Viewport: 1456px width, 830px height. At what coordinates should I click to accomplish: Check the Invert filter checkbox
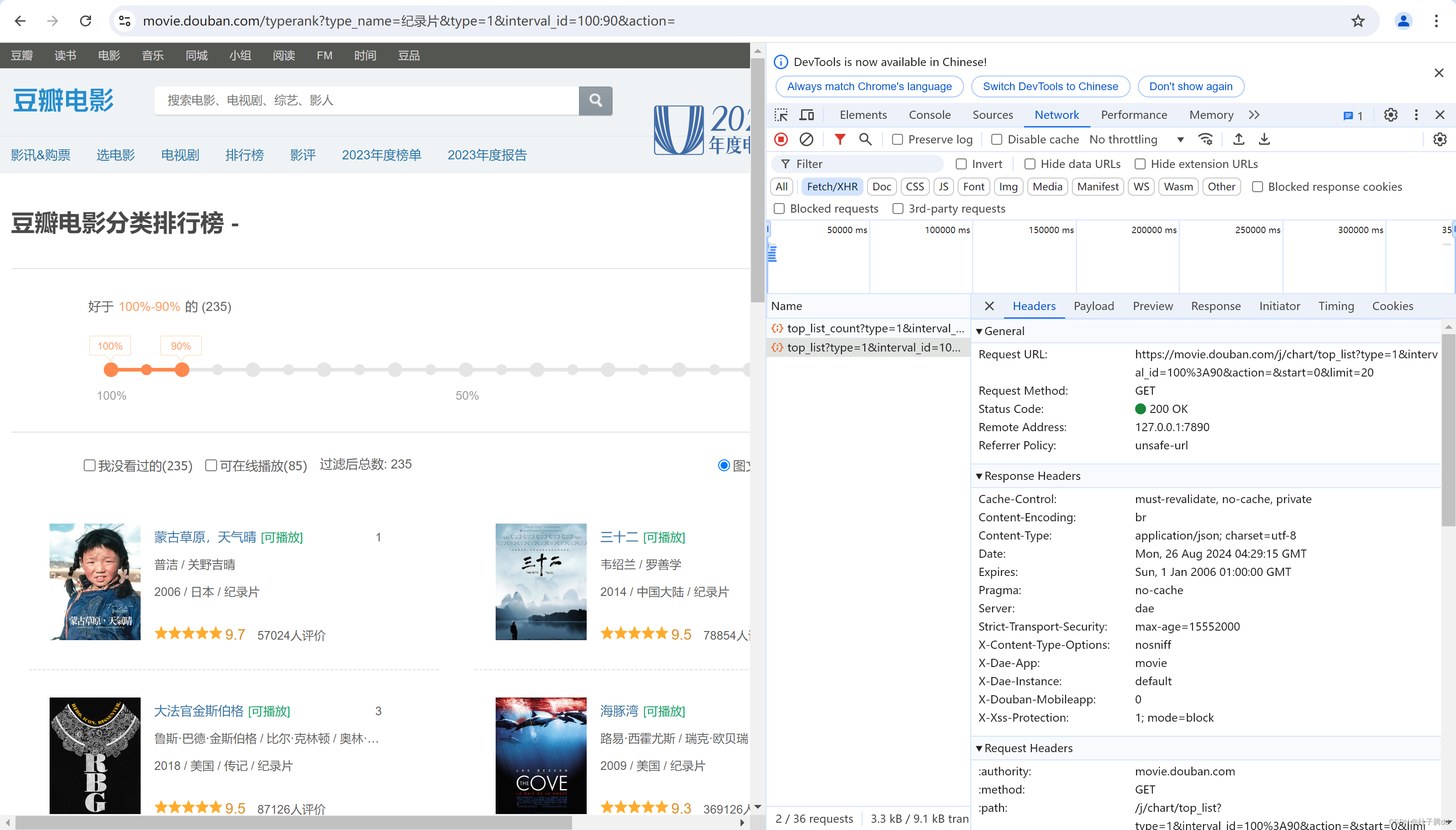click(961, 164)
